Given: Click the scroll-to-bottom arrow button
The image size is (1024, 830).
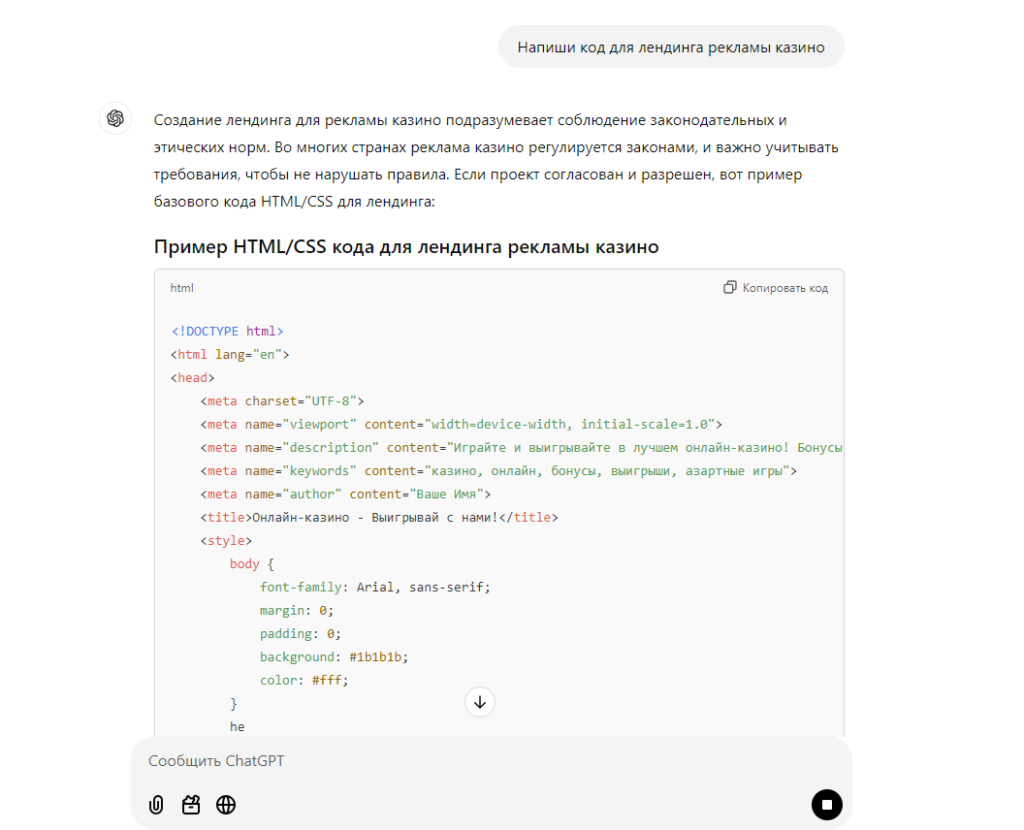Looking at the screenshot, I should (x=480, y=702).
